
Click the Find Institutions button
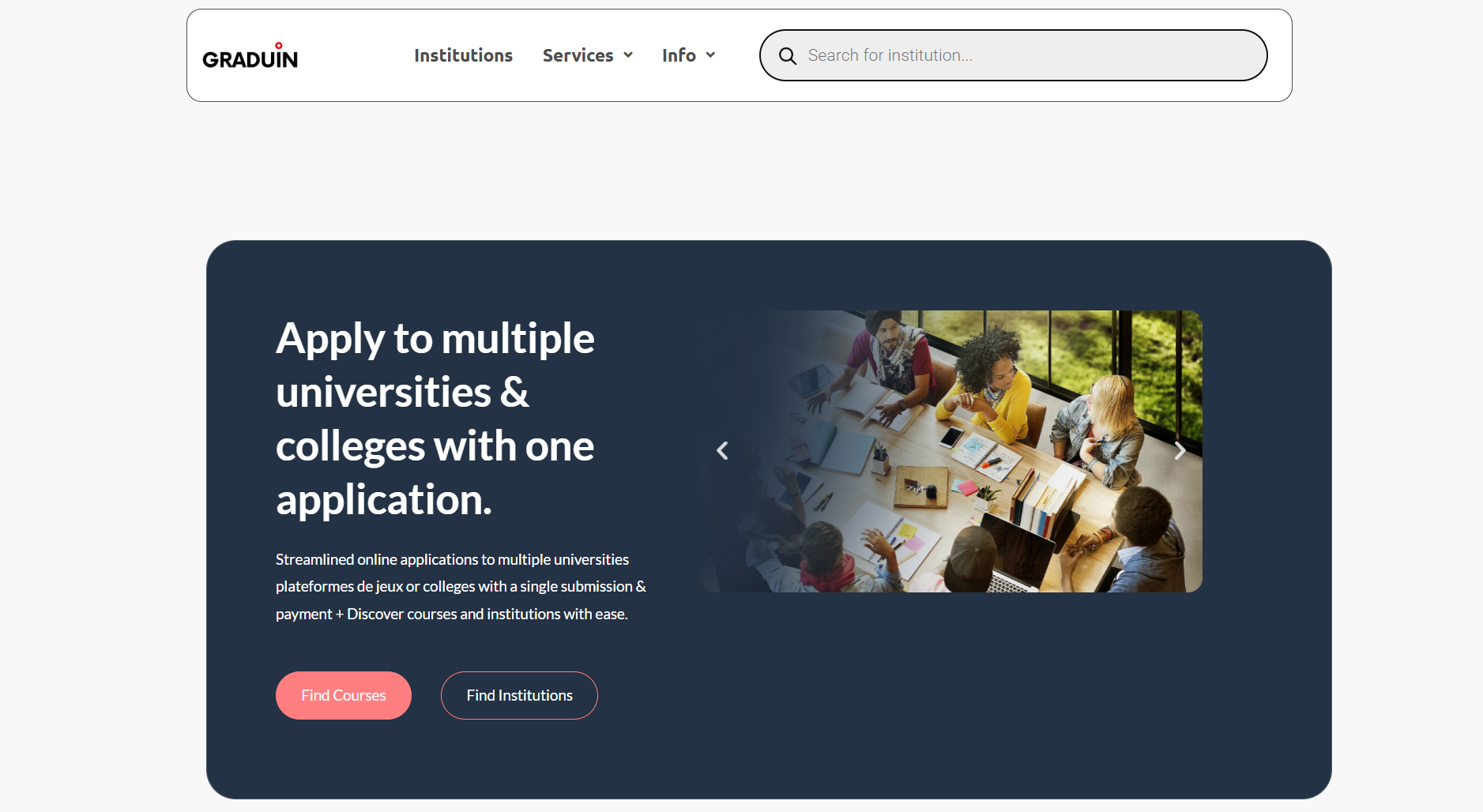(x=519, y=695)
